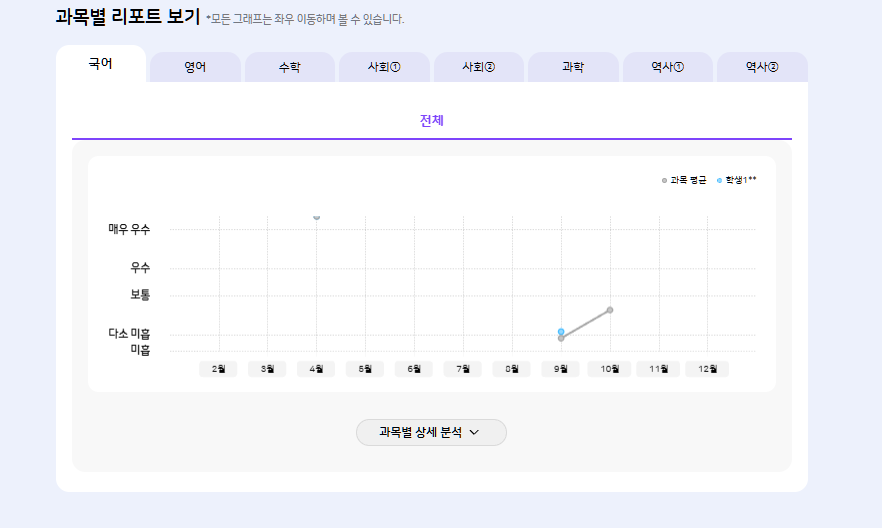Image resolution: width=882 pixels, height=528 pixels.
Task: Go to the 사회② tab
Action: pyautogui.click(x=478, y=68)
